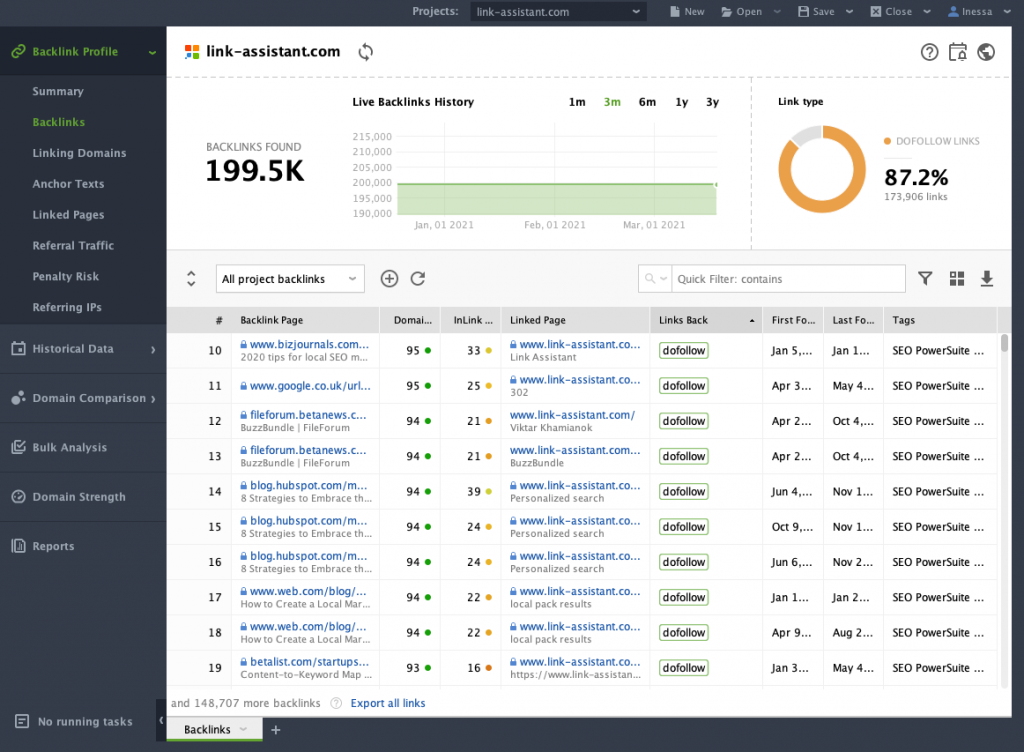1024x752 pixels.
Task: Click the table vertical scrollbar thumb
Action: [1004, 343]
